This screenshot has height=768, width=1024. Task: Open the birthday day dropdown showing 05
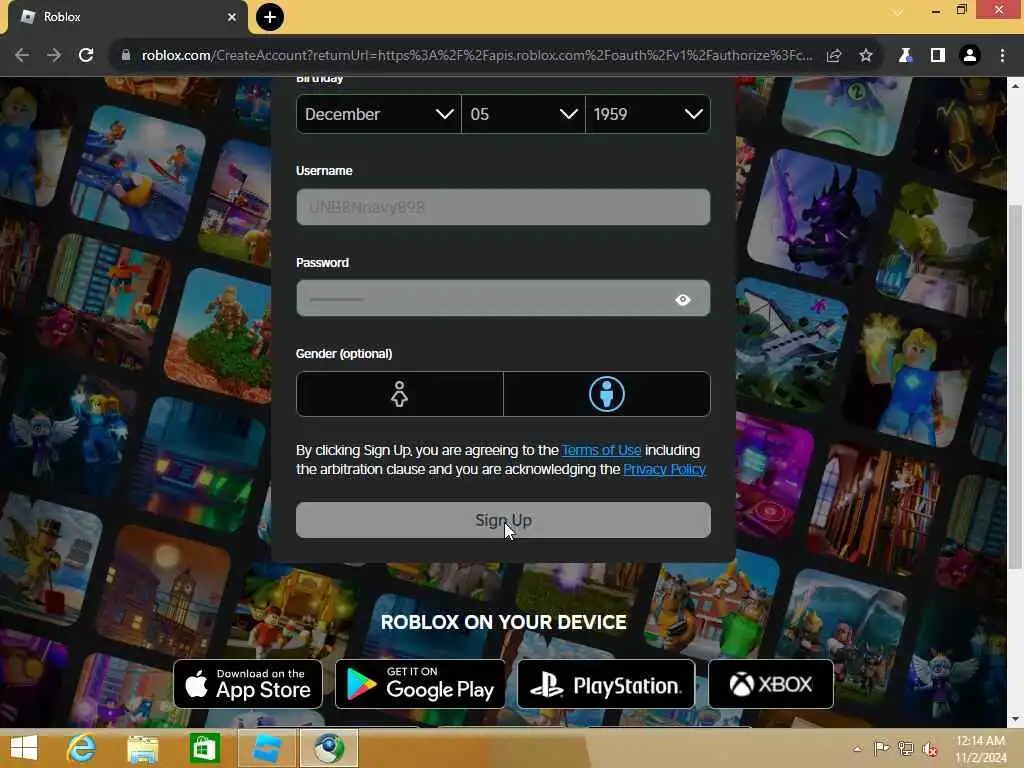[x=523, y=114]
